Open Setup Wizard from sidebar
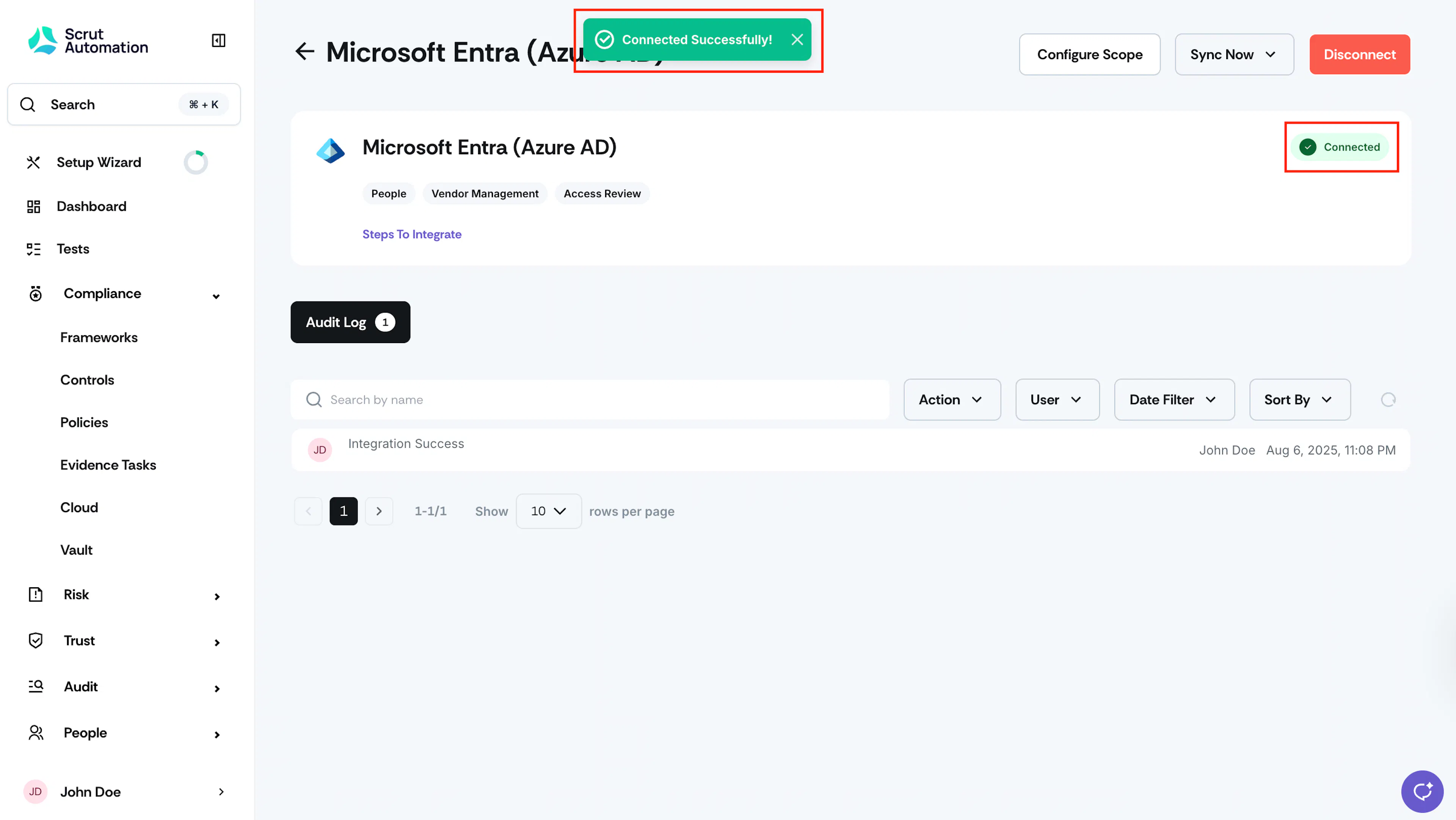Image resolution: width=1456 pixels, height=820 pixels. click(x=98, y=162)
